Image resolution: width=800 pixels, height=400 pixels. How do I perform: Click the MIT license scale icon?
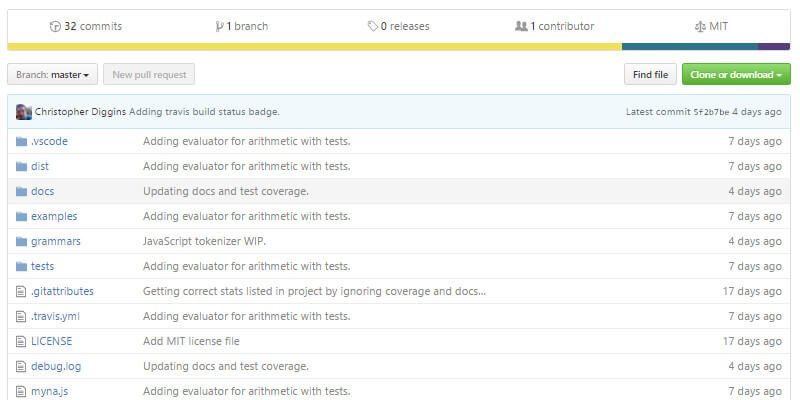point(699,26)
